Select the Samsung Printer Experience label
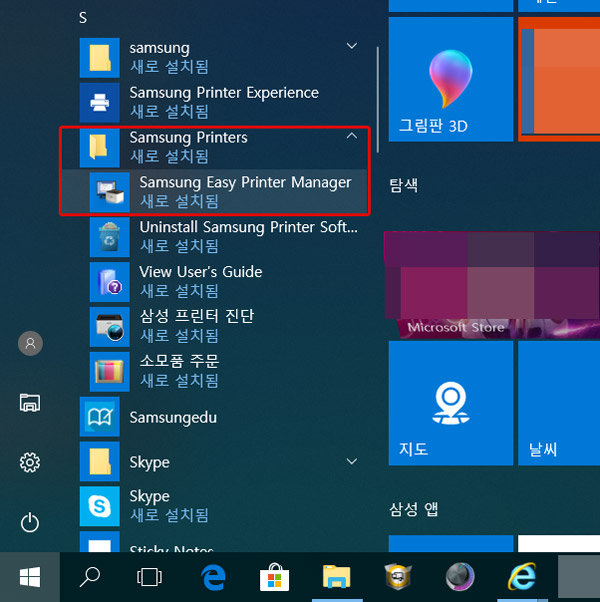Screen dimensions: 600x602 [x=224, y=93]
